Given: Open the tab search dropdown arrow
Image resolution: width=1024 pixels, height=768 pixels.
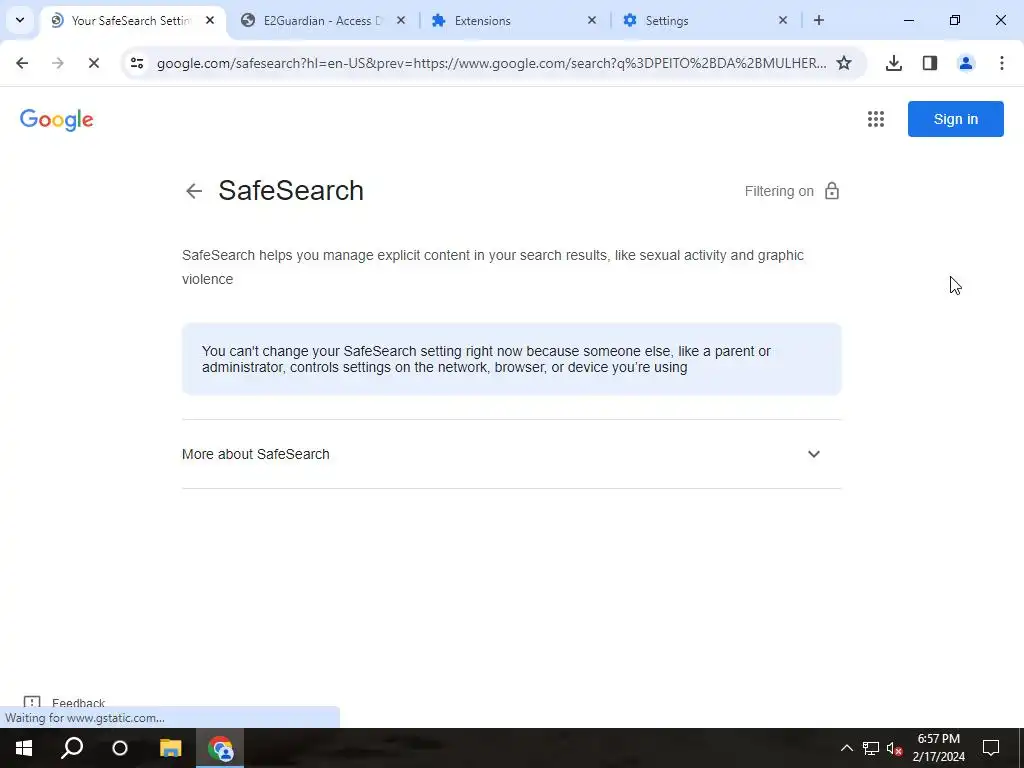Looking at the screenshot, I should pyautogui.click(x=20, y=20).
